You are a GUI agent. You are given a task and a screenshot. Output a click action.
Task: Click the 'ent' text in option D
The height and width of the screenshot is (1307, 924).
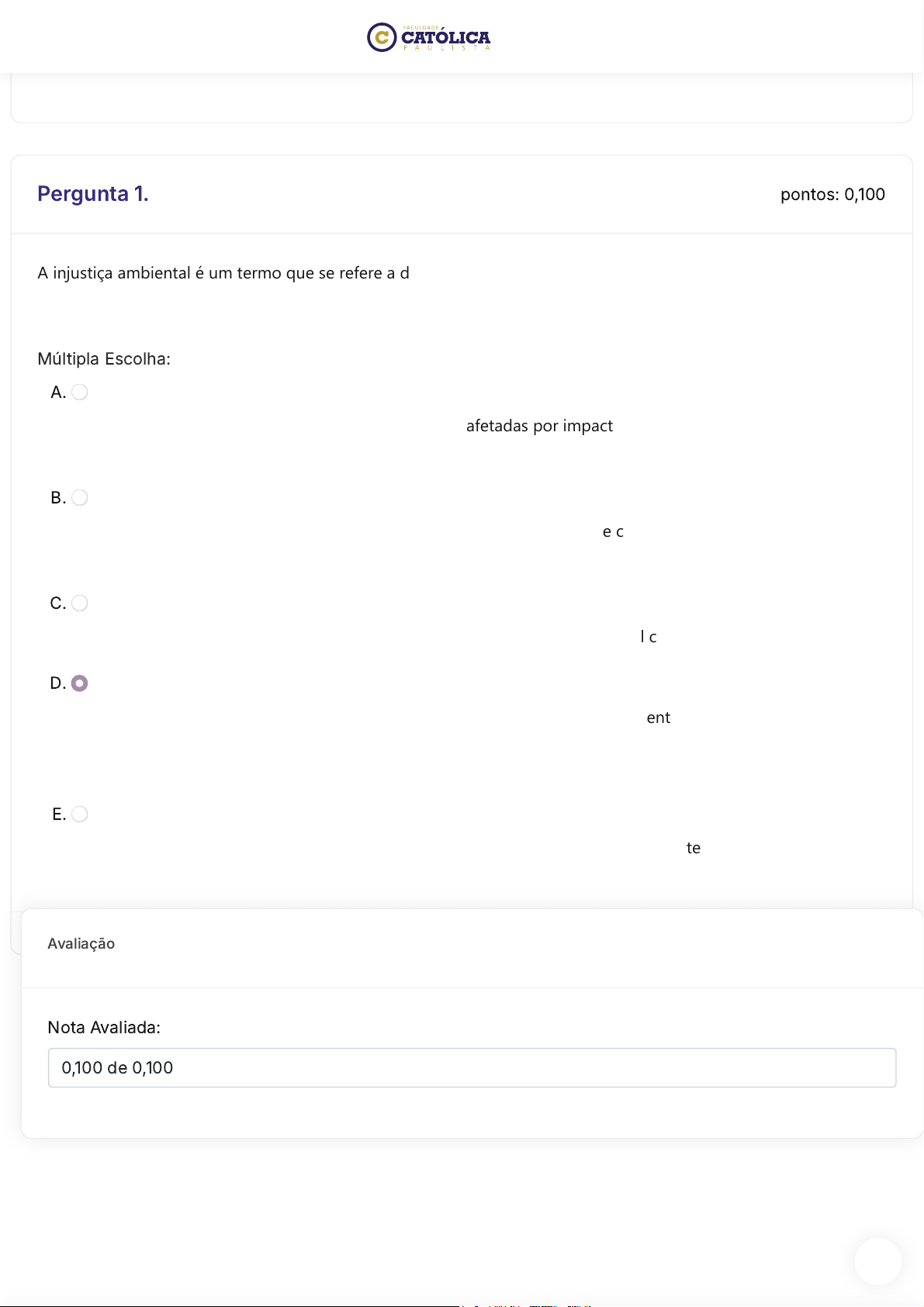point(659,718)
